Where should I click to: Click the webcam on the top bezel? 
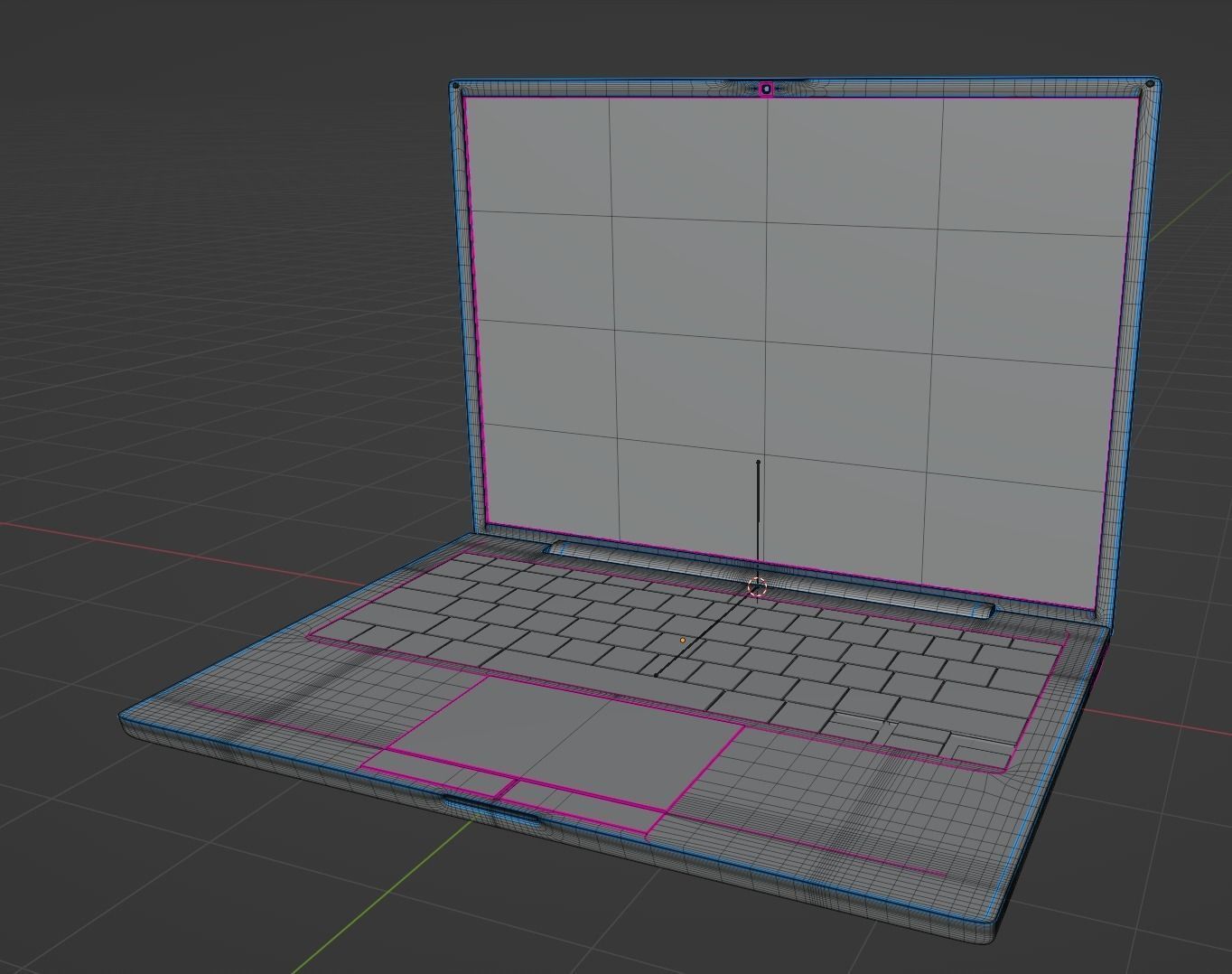766,89
